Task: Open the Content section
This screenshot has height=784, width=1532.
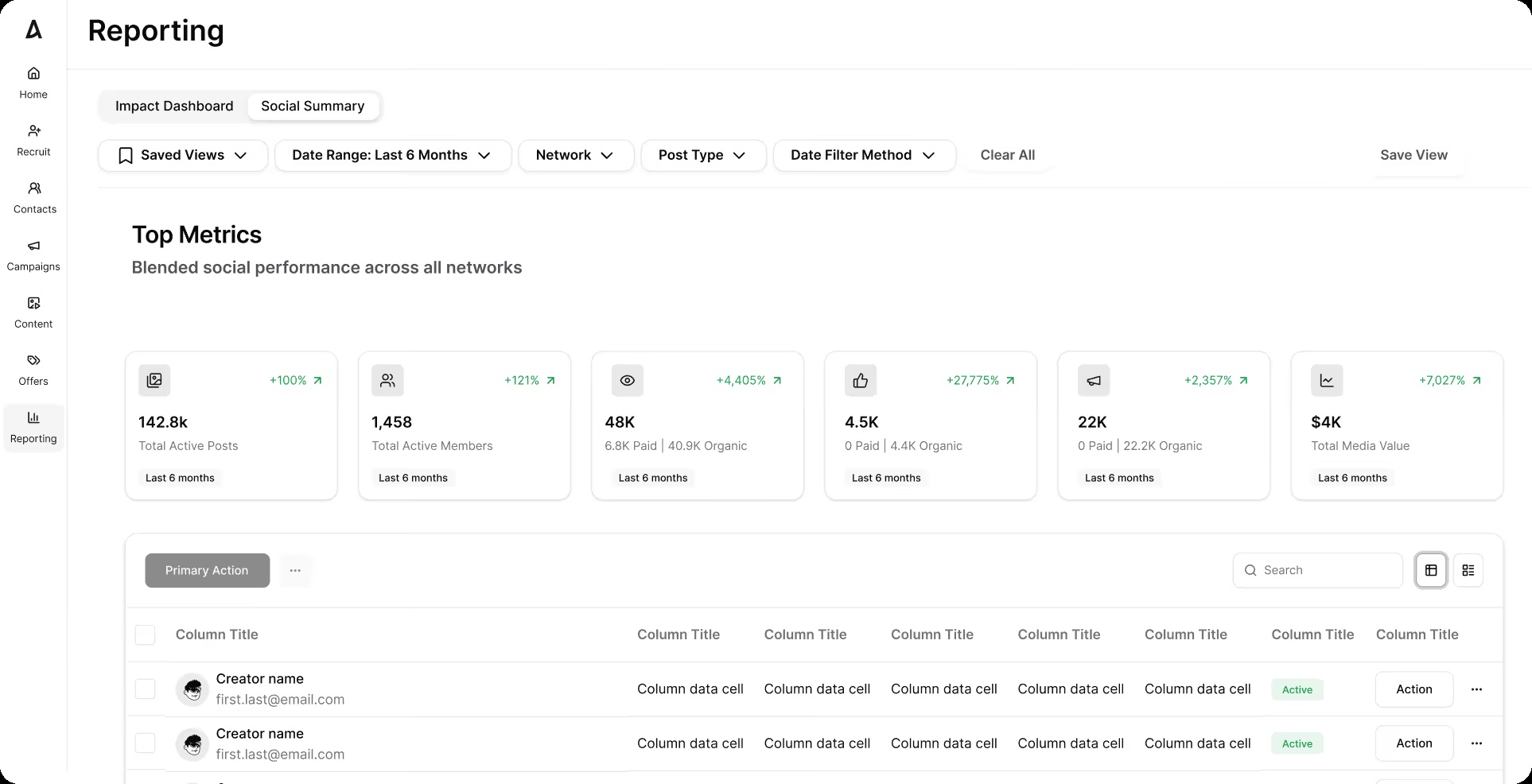Action: [x=33, y=312]
